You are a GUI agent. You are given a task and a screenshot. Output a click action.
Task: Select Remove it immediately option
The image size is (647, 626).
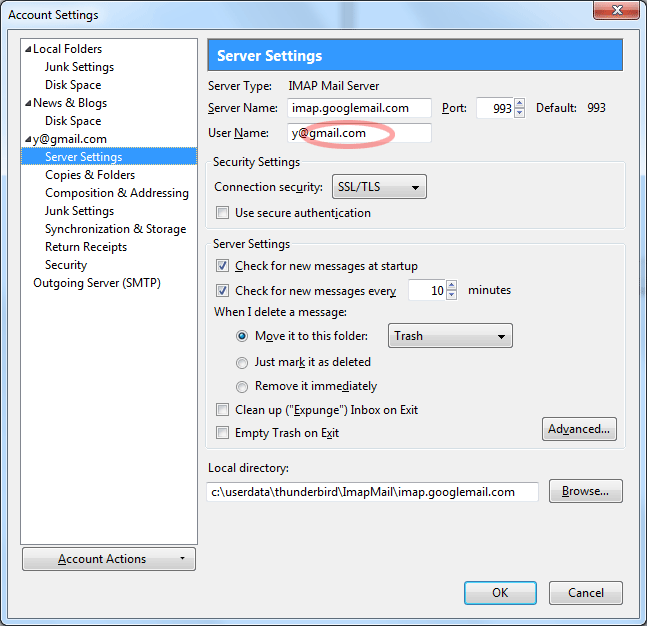click(242, 387)
